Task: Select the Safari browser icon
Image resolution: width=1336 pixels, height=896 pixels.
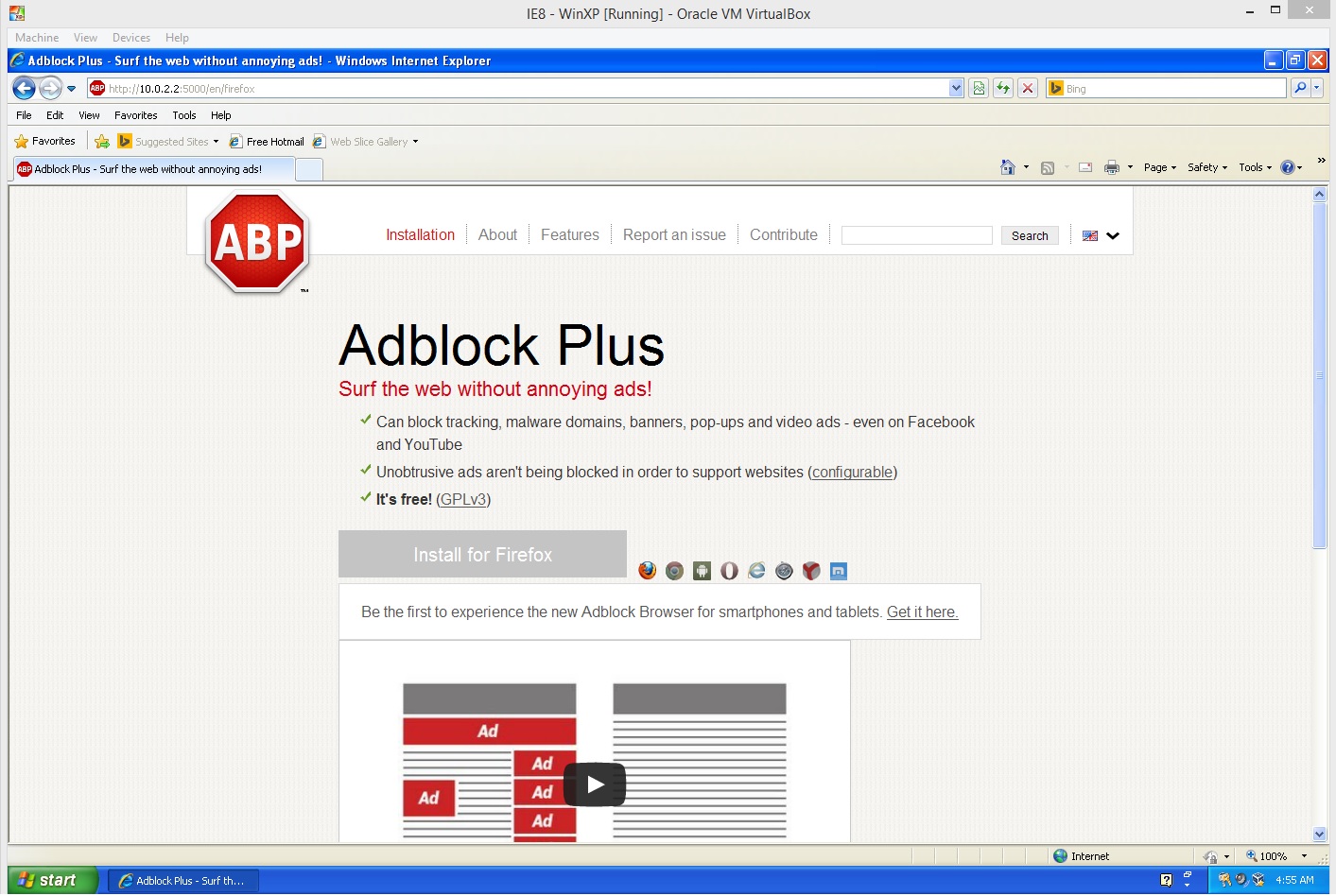Action: (x=784, y=570)
